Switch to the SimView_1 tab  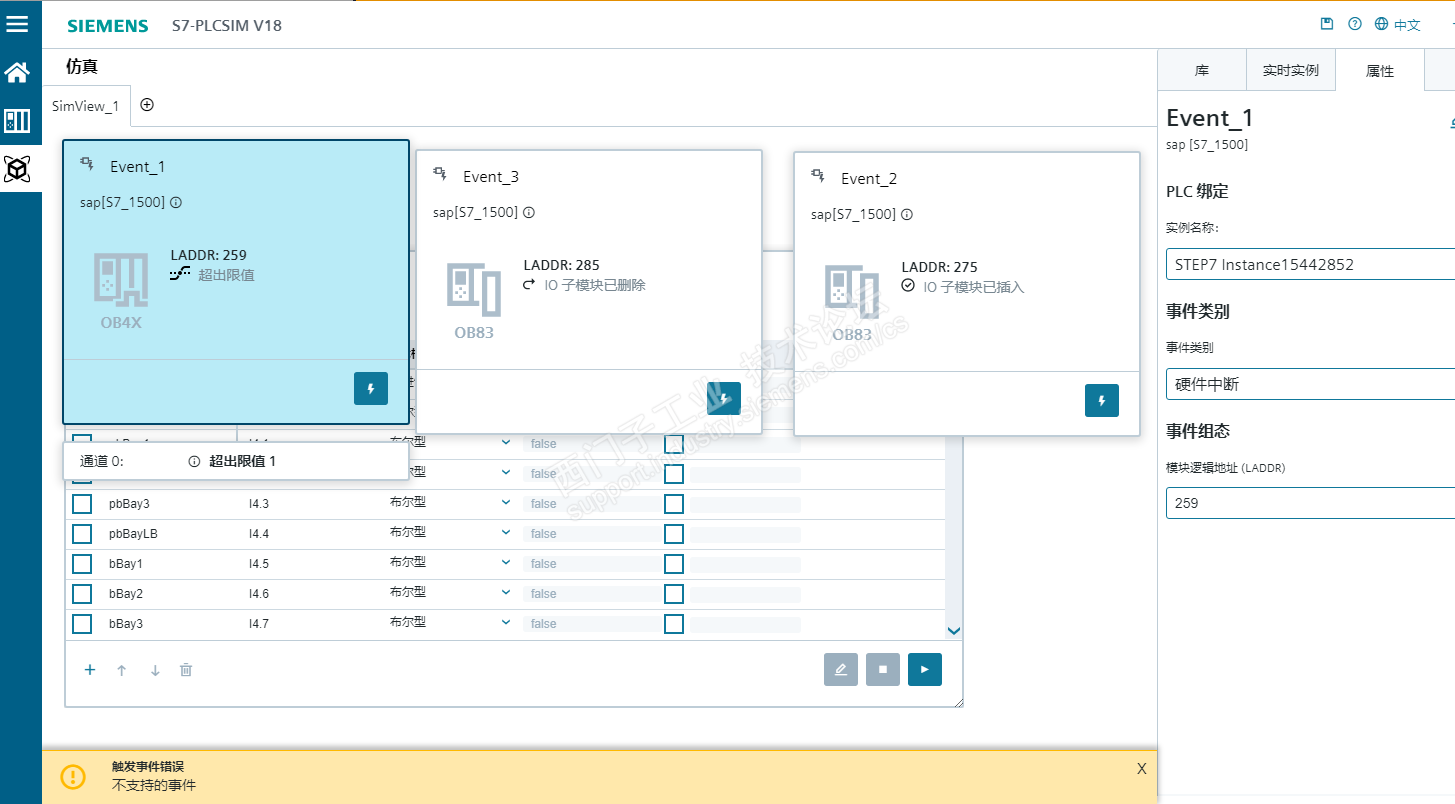(85, 105)
